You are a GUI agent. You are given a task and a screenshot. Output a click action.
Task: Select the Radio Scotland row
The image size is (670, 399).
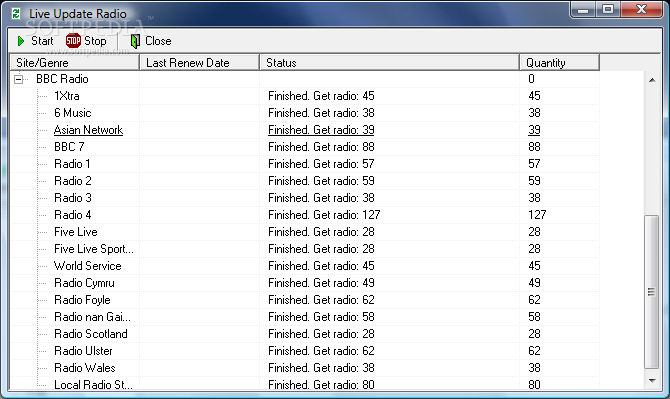click(305, 334)
